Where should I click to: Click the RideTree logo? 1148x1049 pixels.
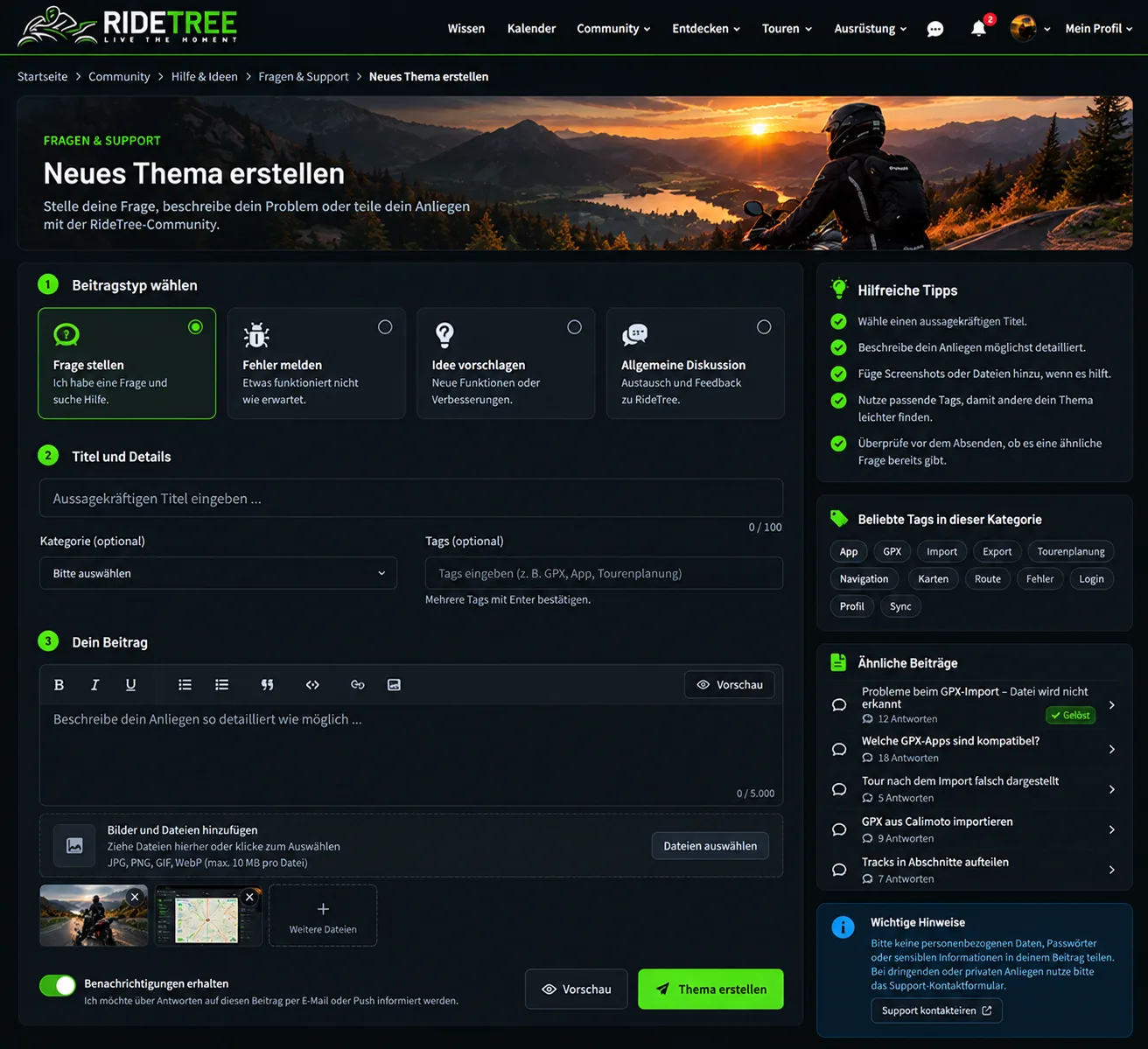[128, 26]
